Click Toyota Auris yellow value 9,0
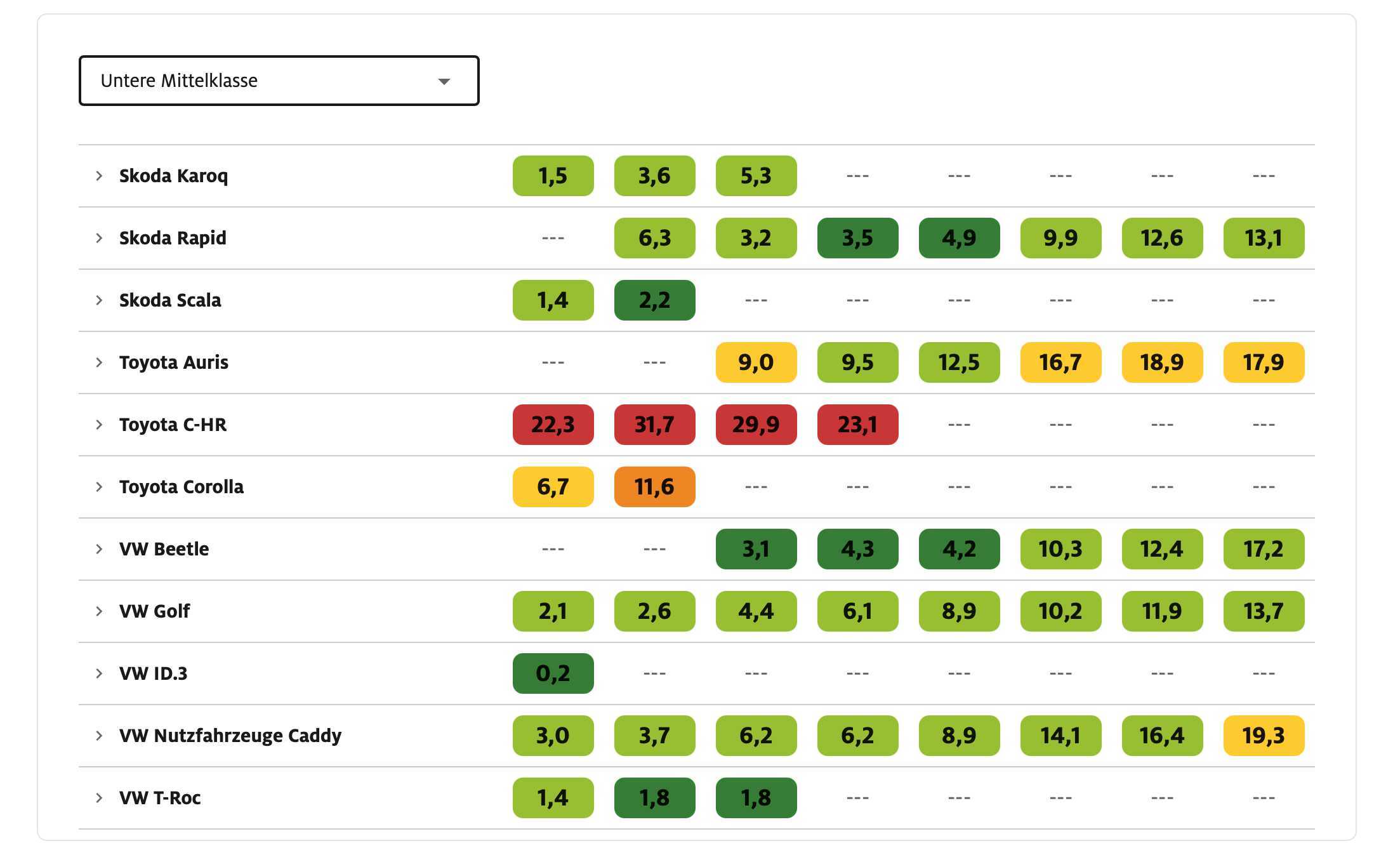 pos(756,362)
